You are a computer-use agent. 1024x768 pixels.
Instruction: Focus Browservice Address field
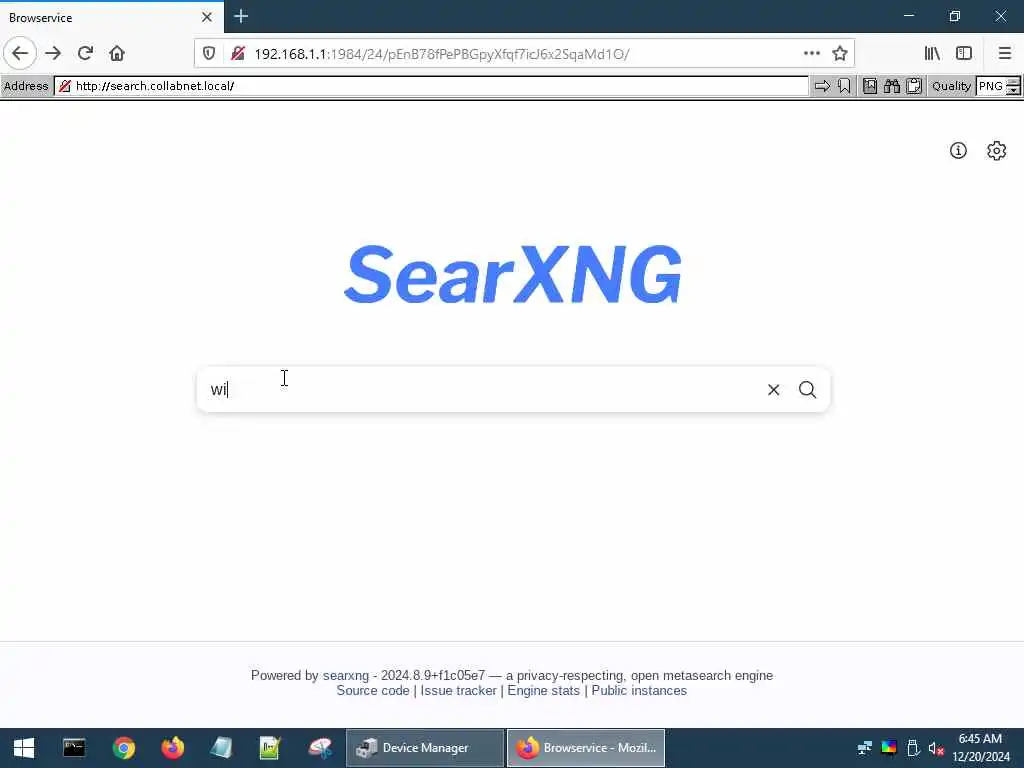tap(432, 86)
